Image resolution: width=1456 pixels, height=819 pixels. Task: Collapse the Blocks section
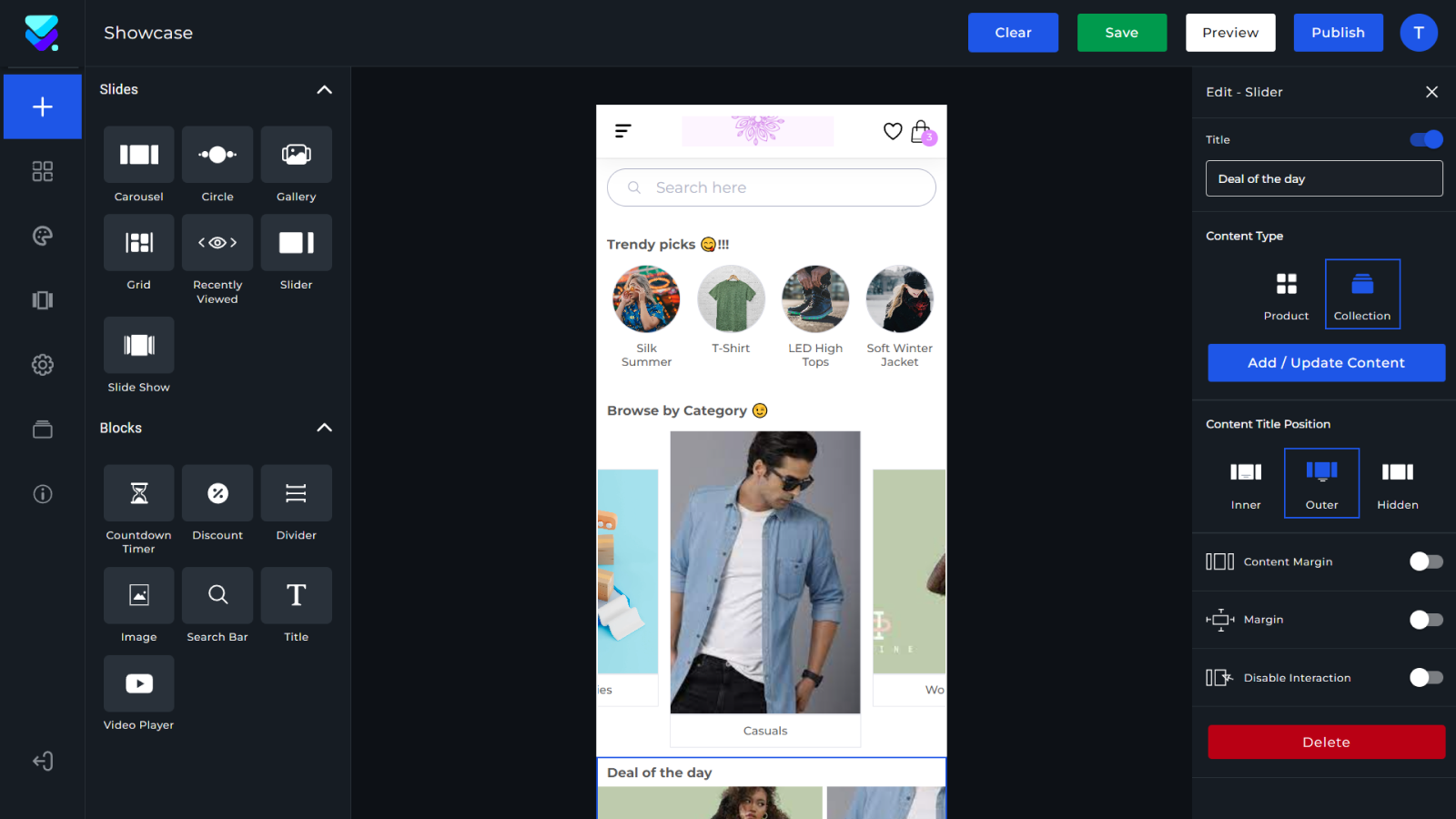coord(324,428)
